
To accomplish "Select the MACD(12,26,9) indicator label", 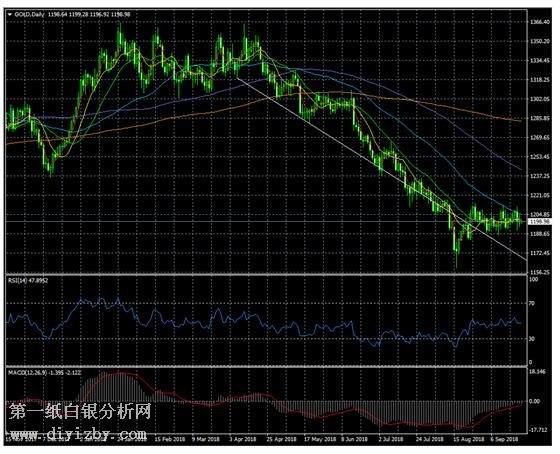I will (44, 373).
